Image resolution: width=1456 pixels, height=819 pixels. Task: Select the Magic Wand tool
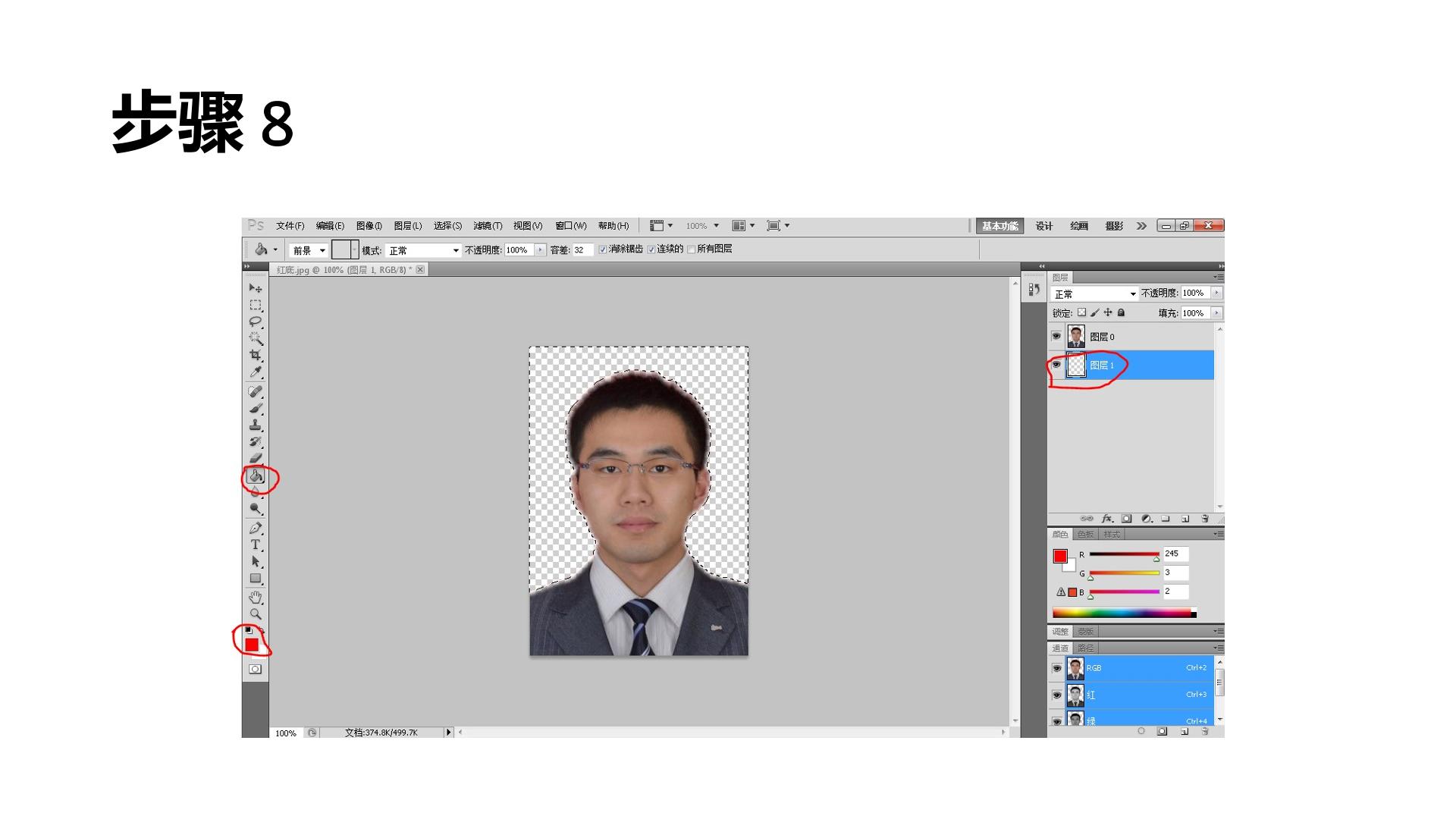pos(256,338)
